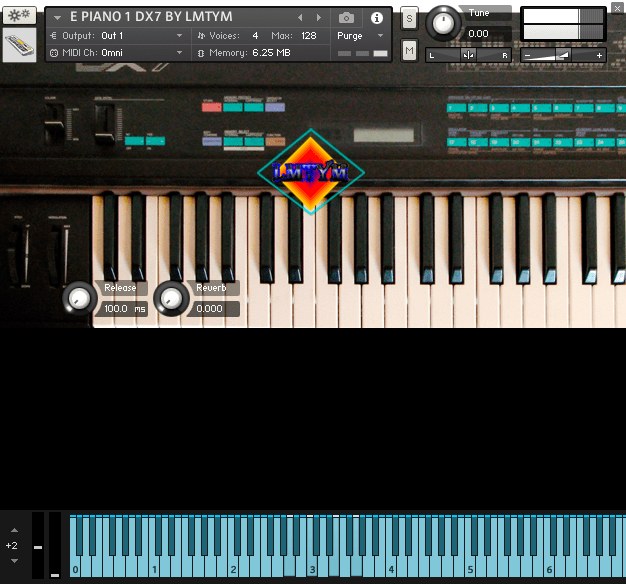This screenshot has height=584, width=626.
Task: Show instrument info with the i icon
Action: pos(376,18)
